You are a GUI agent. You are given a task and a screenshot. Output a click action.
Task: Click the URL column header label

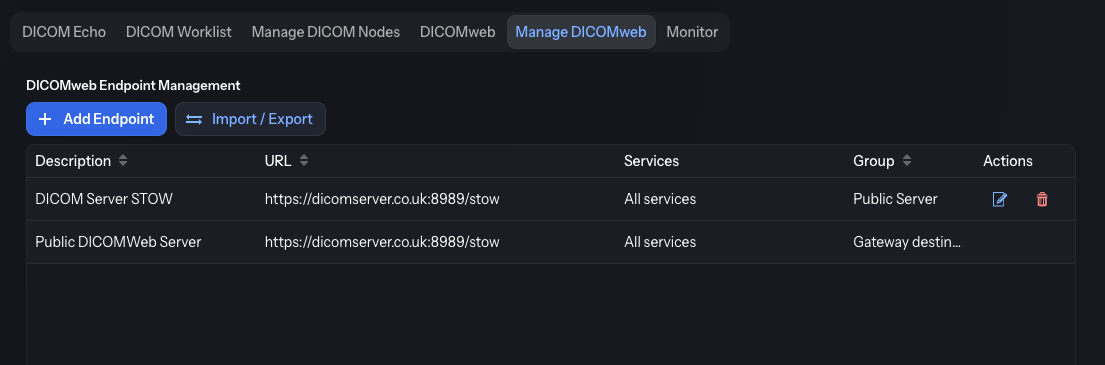tap(278, 161)
